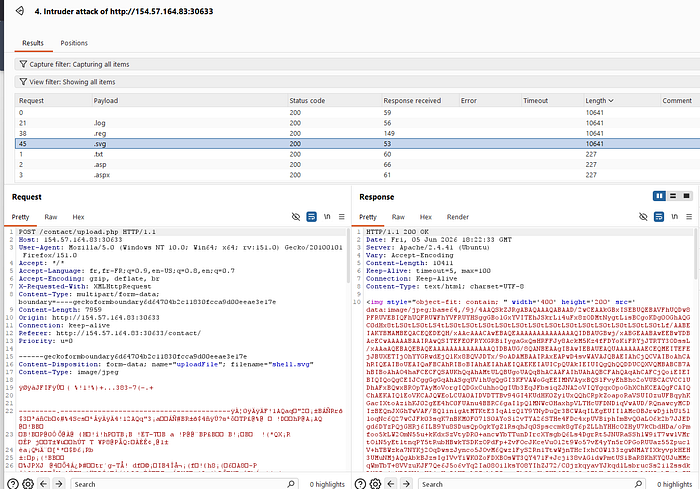Toggle hide non-printable characters in Response panel

[x=643, y=217]
